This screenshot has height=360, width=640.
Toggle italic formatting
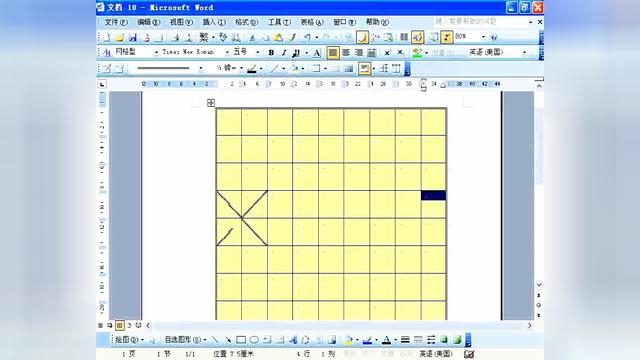pos(284,53)
